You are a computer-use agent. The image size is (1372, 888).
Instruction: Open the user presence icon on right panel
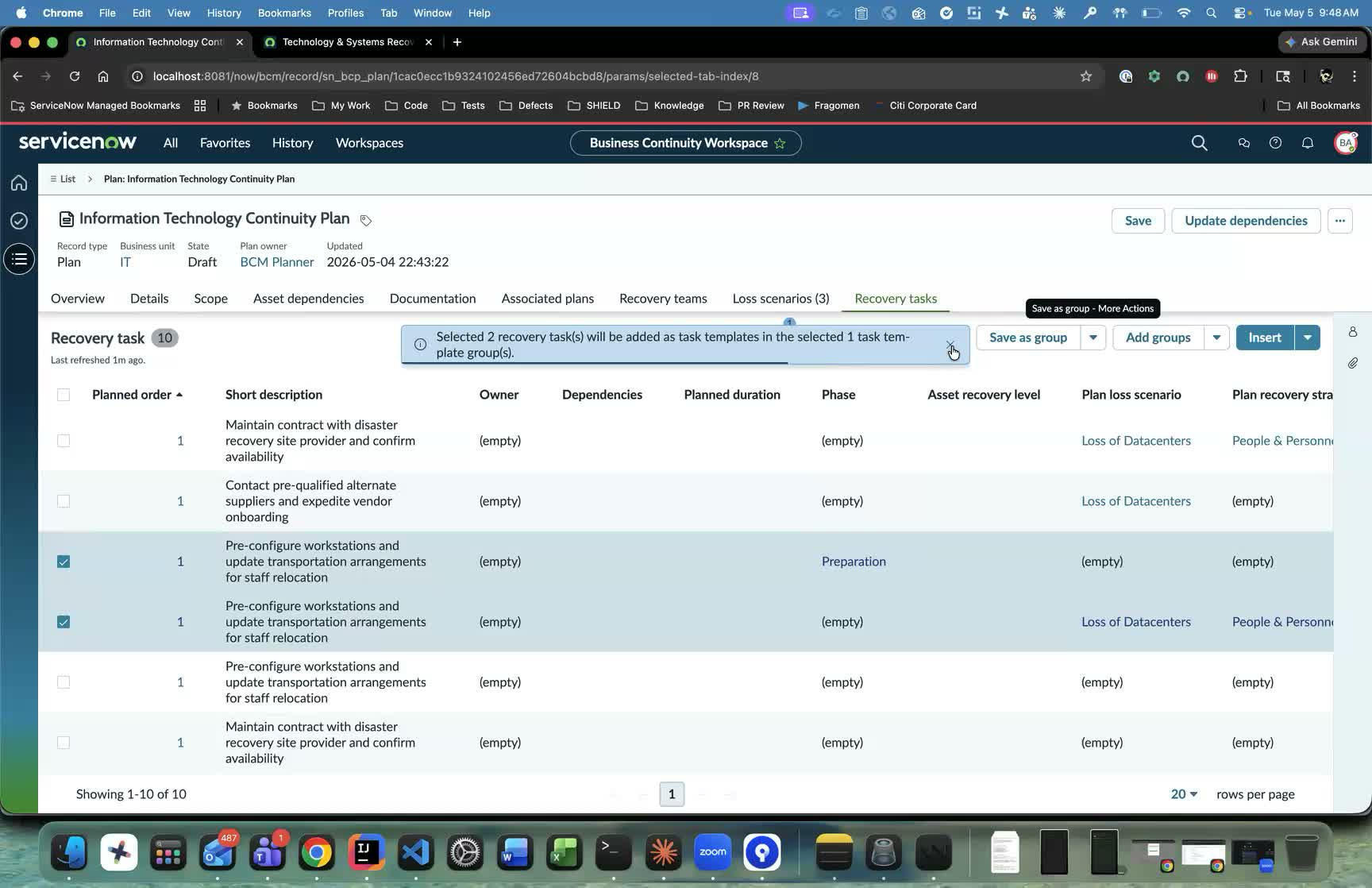coord(1352,332)
